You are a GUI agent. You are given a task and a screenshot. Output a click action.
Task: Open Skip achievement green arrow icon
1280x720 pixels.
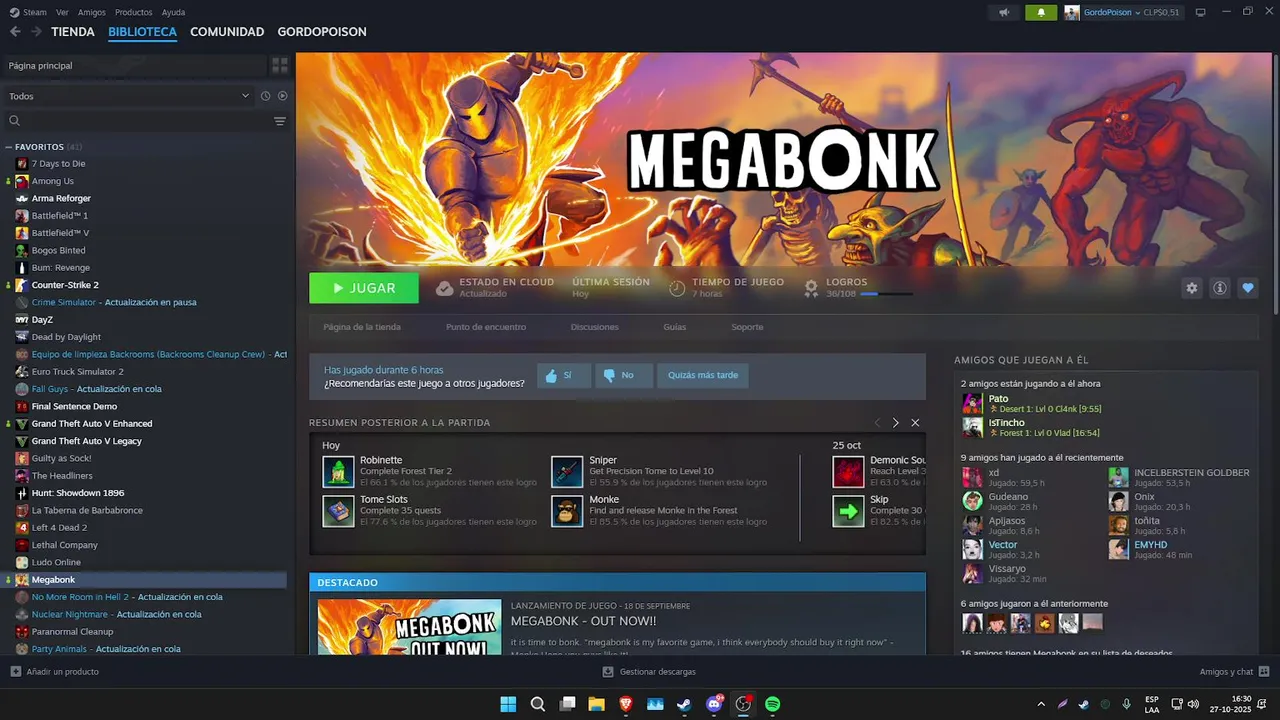click(848, 511)
